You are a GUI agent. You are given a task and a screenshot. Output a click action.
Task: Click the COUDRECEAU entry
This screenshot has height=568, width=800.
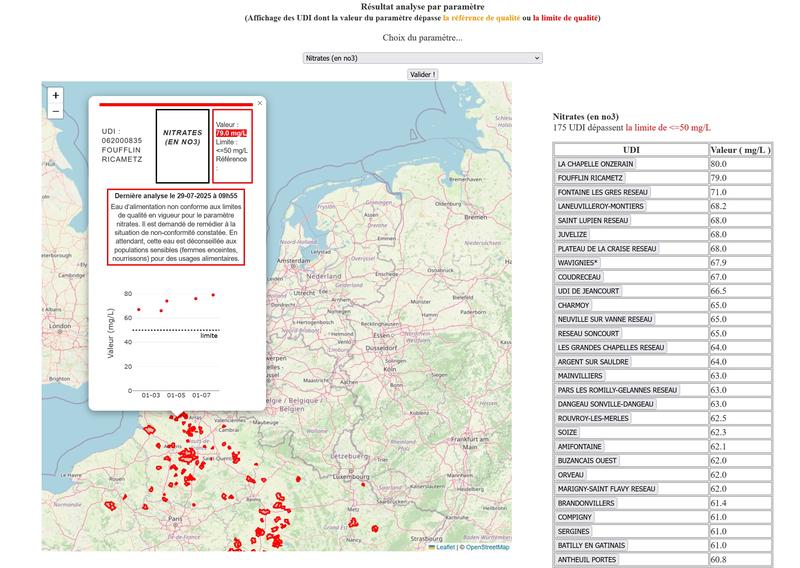point(580,277)
